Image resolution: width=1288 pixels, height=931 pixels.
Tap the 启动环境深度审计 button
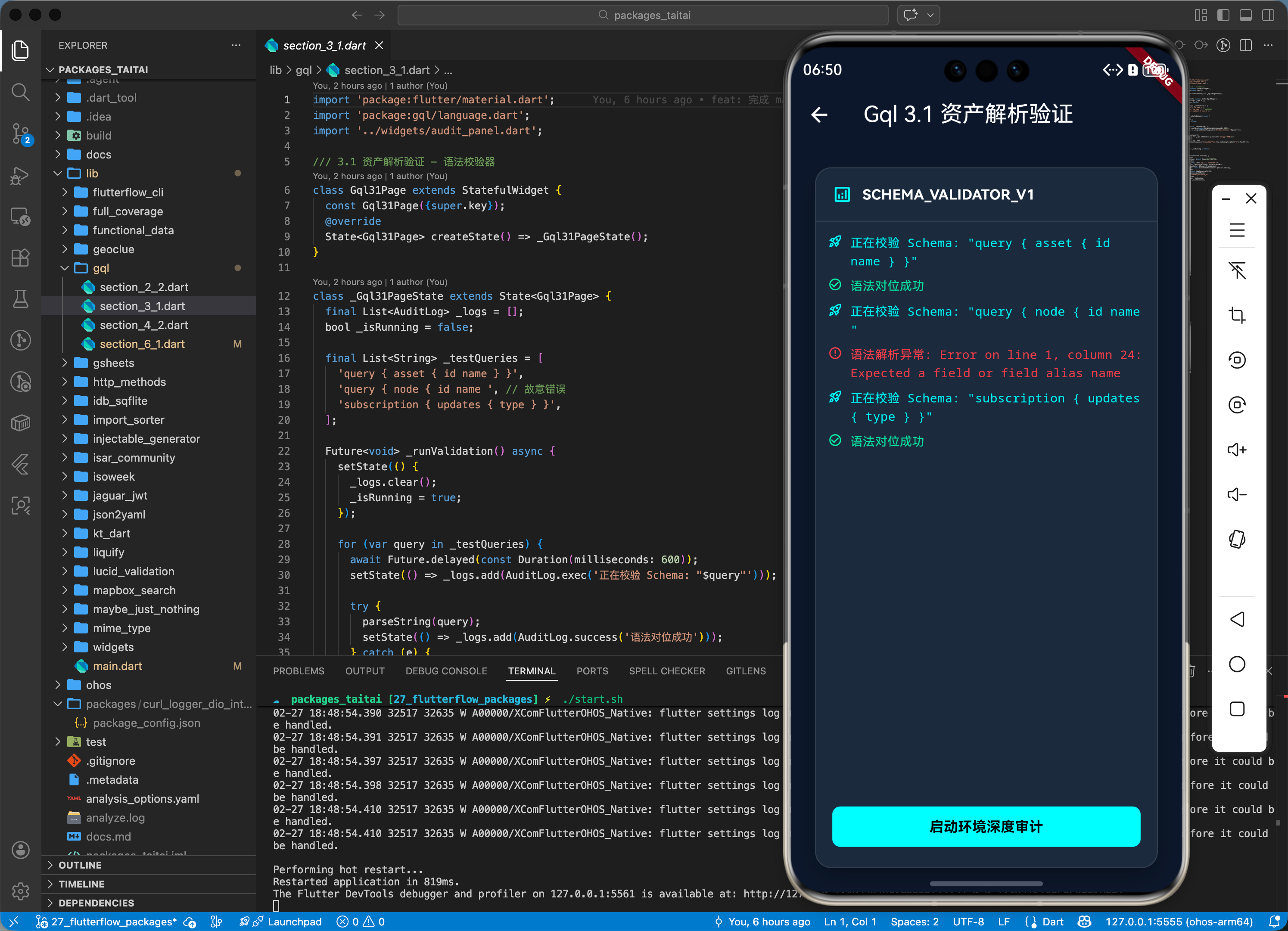[985, 826]
